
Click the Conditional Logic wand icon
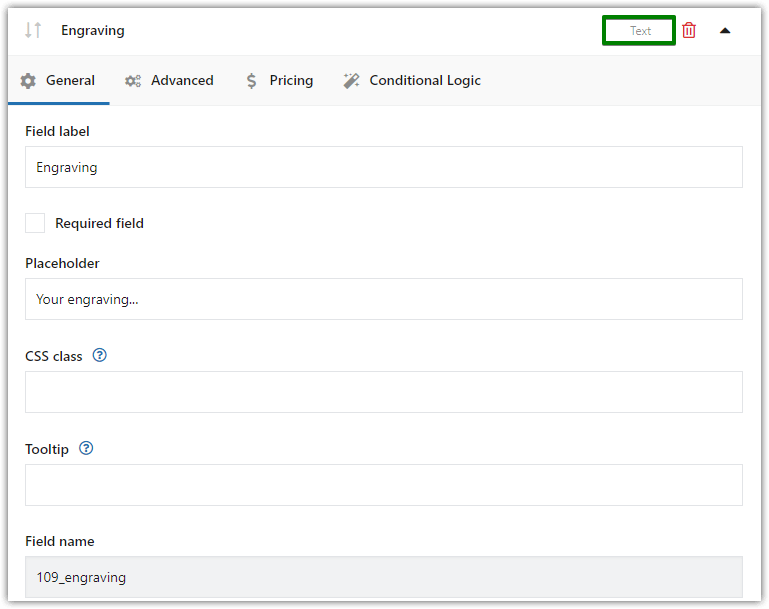pyautogui.click(x=351, y=81)
